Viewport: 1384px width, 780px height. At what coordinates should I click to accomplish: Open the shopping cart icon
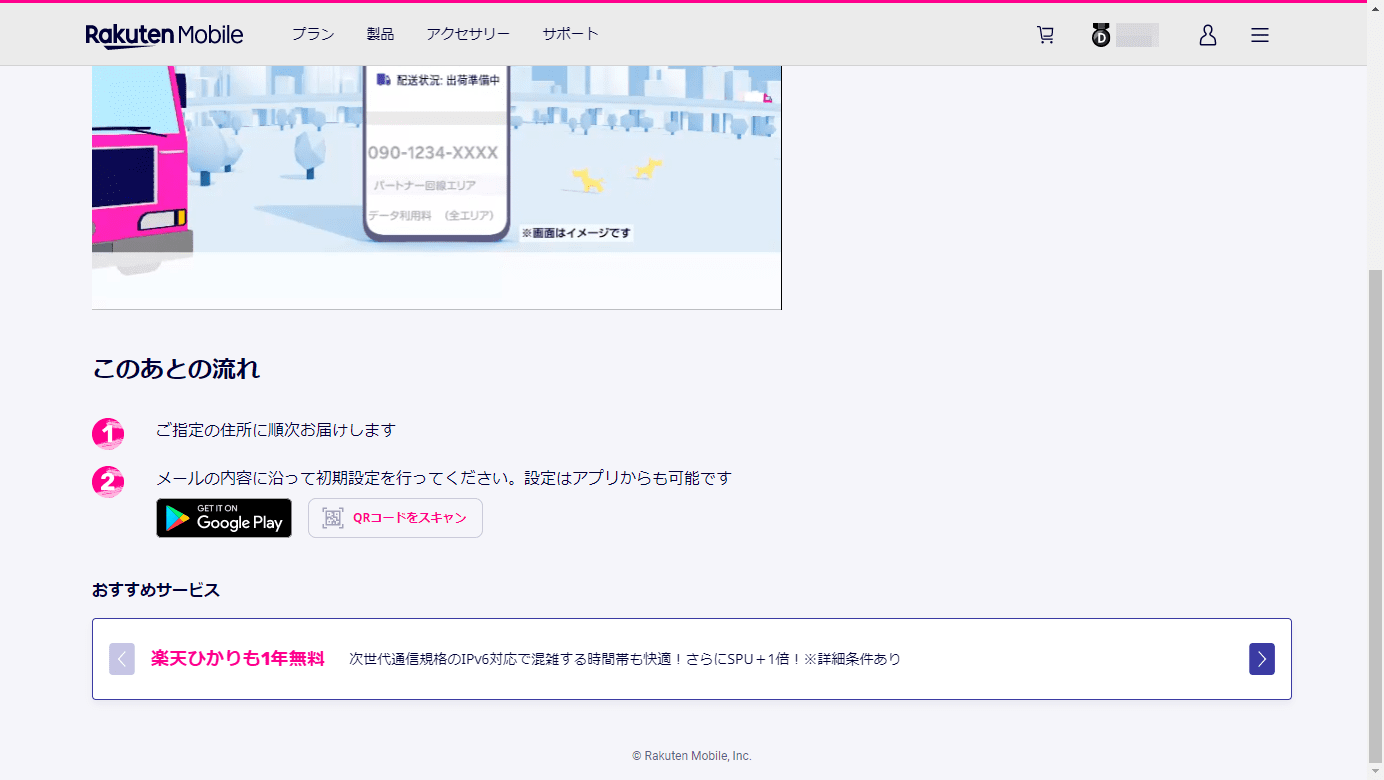point(1045,35)
